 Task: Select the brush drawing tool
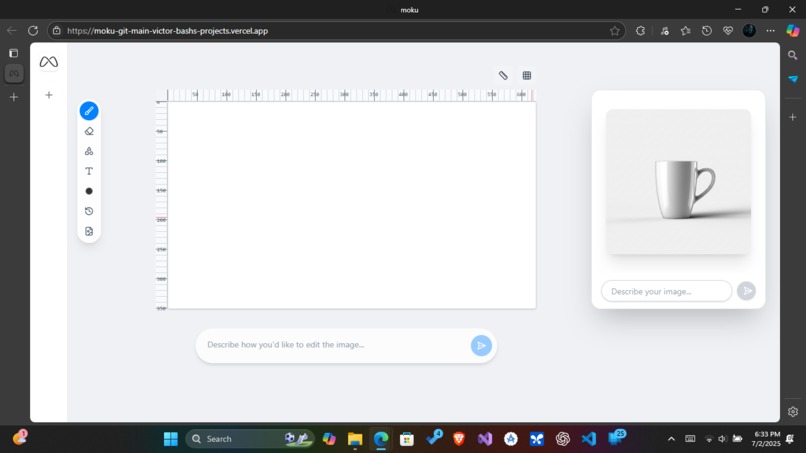point(89,111)
